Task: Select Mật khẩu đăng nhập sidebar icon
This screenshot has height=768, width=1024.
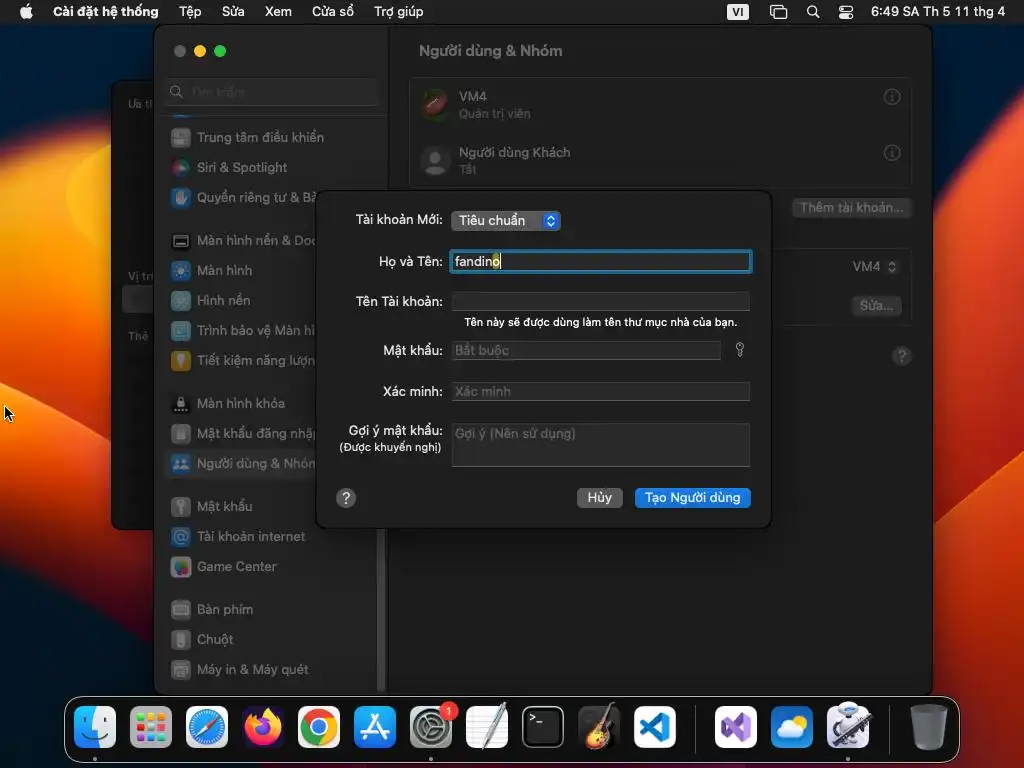Action: (181, 434)
